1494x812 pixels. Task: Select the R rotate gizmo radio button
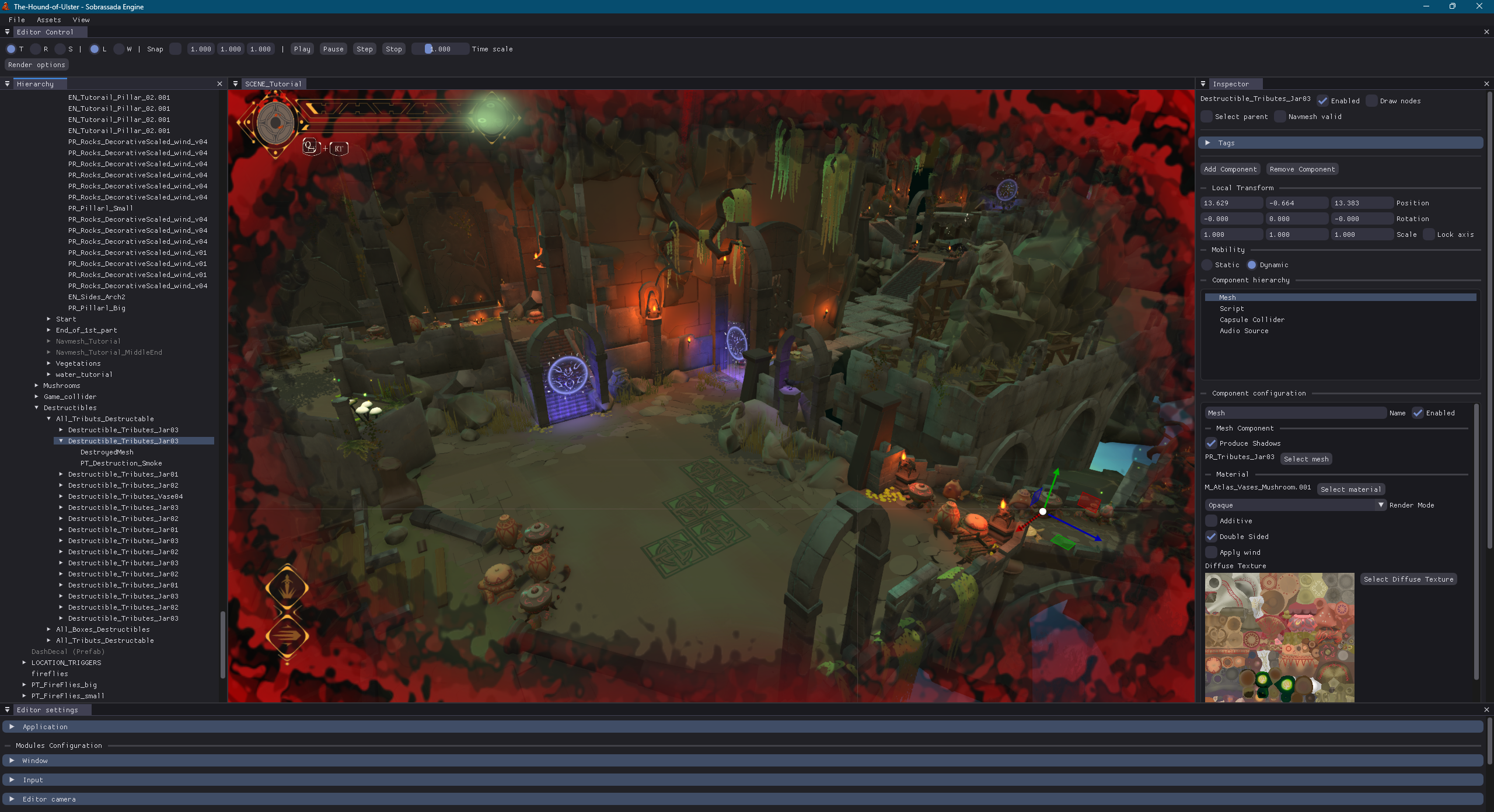click(36, 49)
